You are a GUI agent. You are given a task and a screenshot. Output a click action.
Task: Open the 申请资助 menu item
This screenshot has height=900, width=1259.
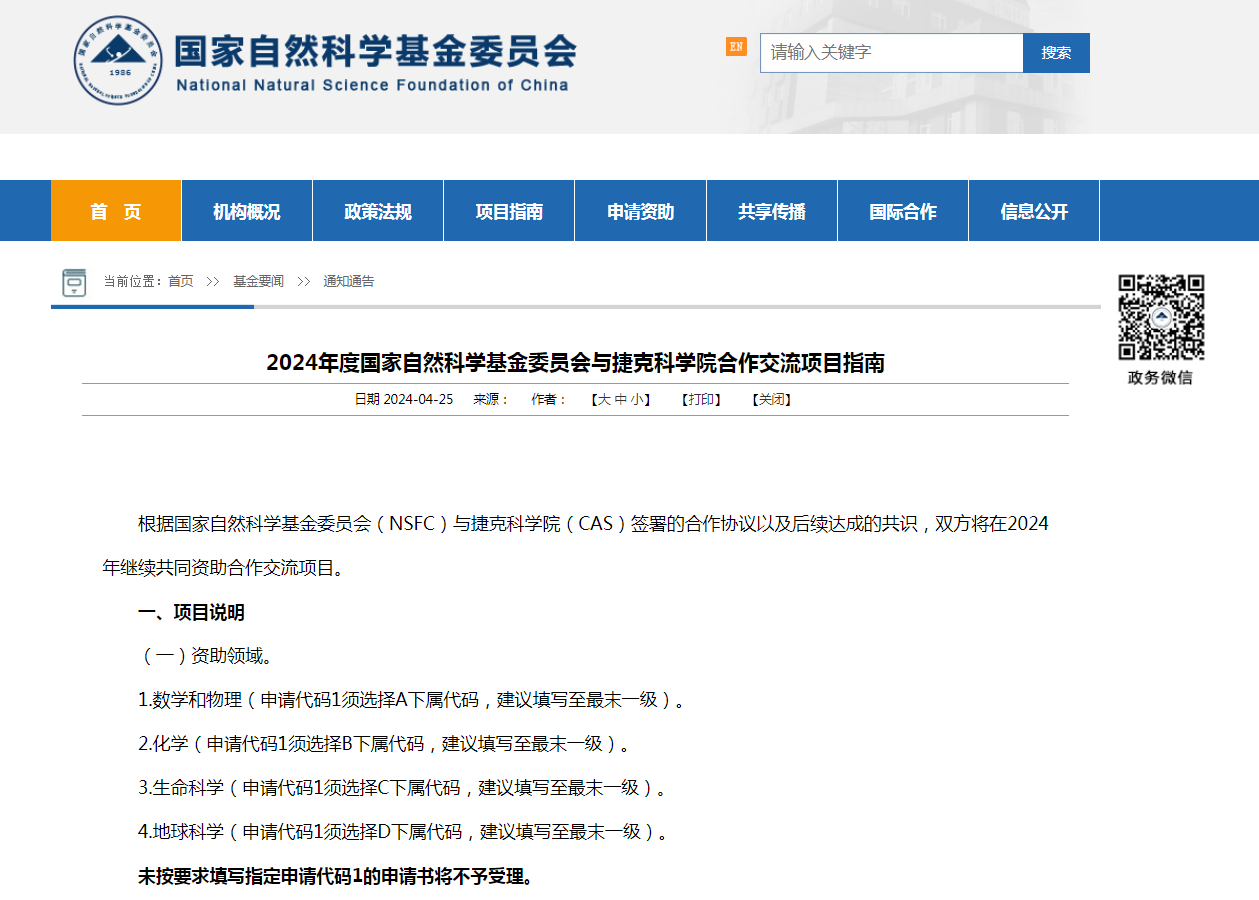[x=640, y=211]
